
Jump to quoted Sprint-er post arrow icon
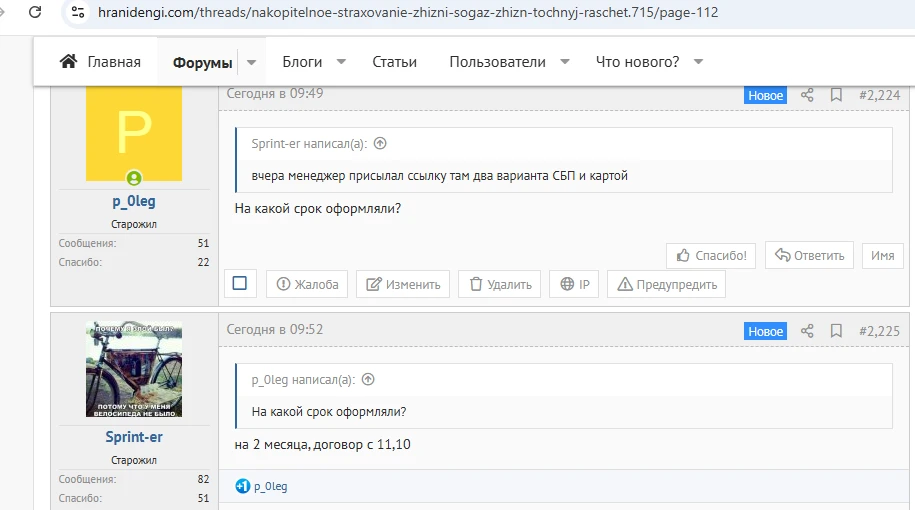point(380,143)
